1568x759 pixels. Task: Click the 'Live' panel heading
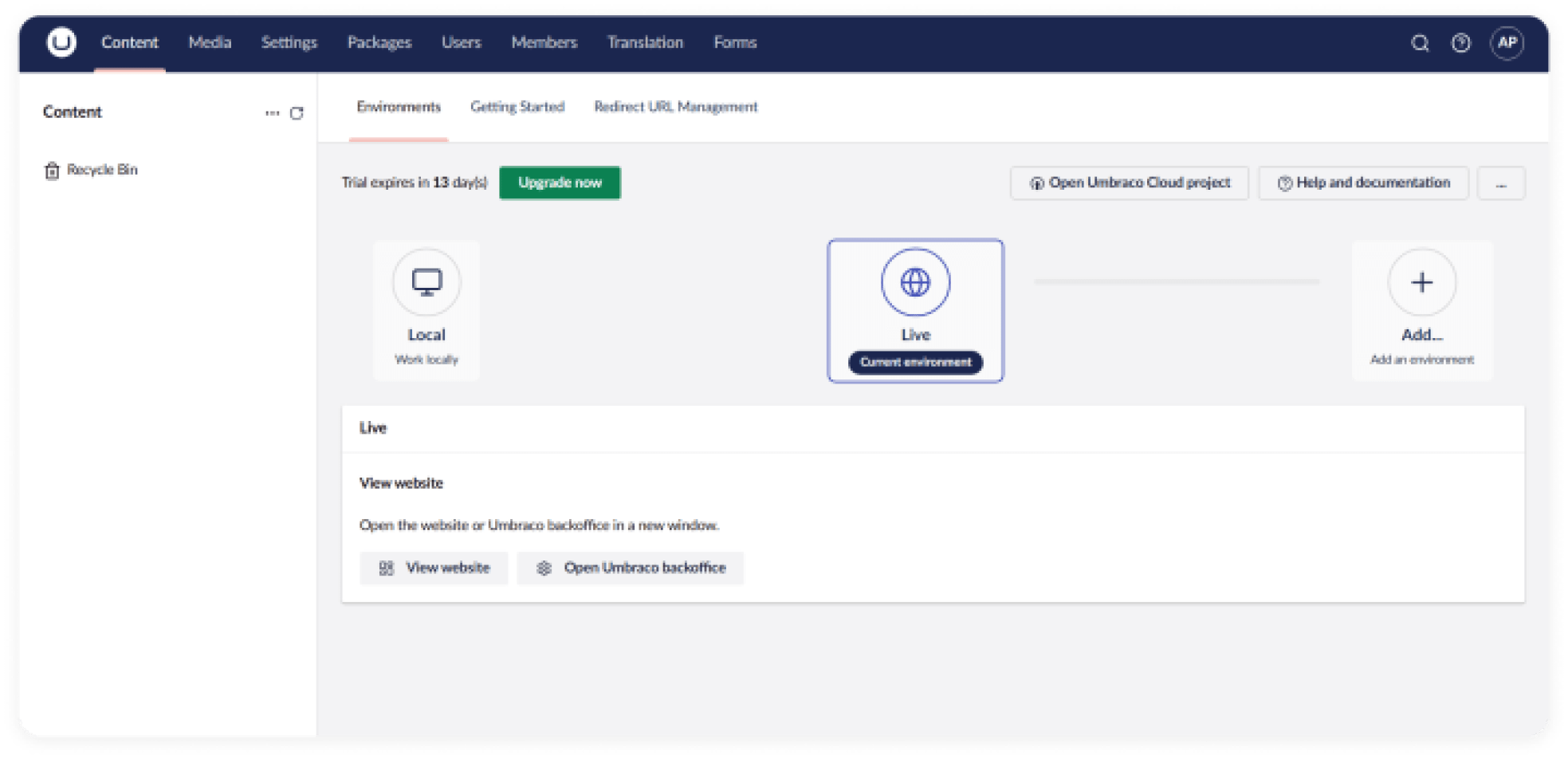click(373, 428)
